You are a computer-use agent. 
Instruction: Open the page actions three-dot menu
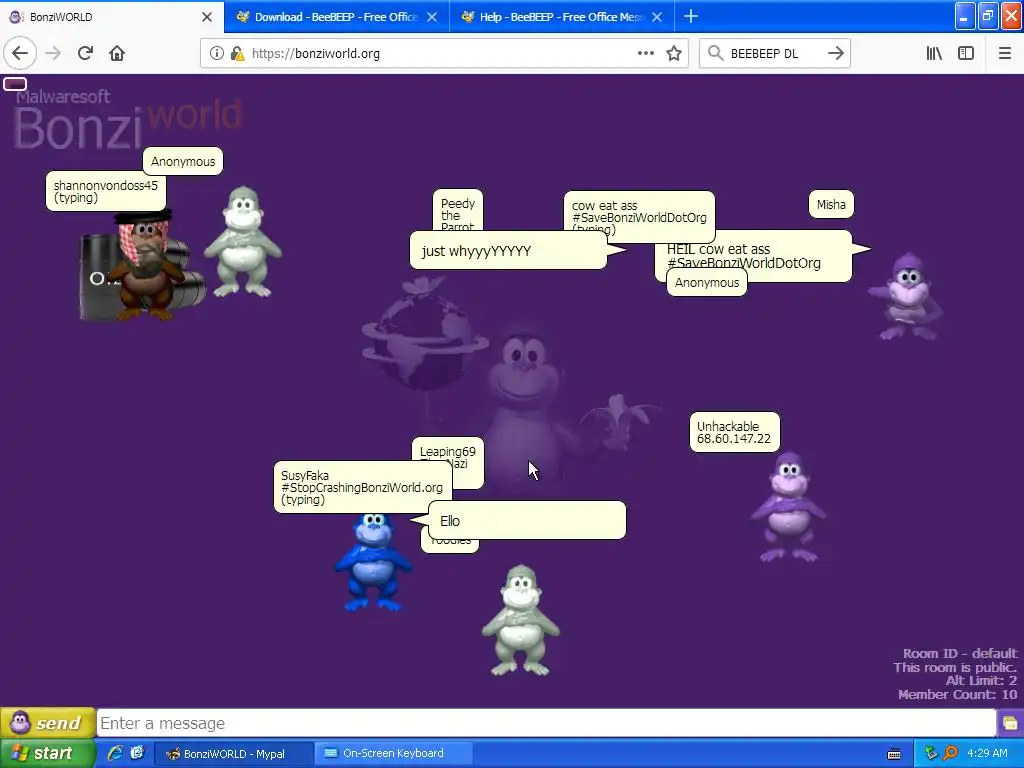(x=645, y=54)
